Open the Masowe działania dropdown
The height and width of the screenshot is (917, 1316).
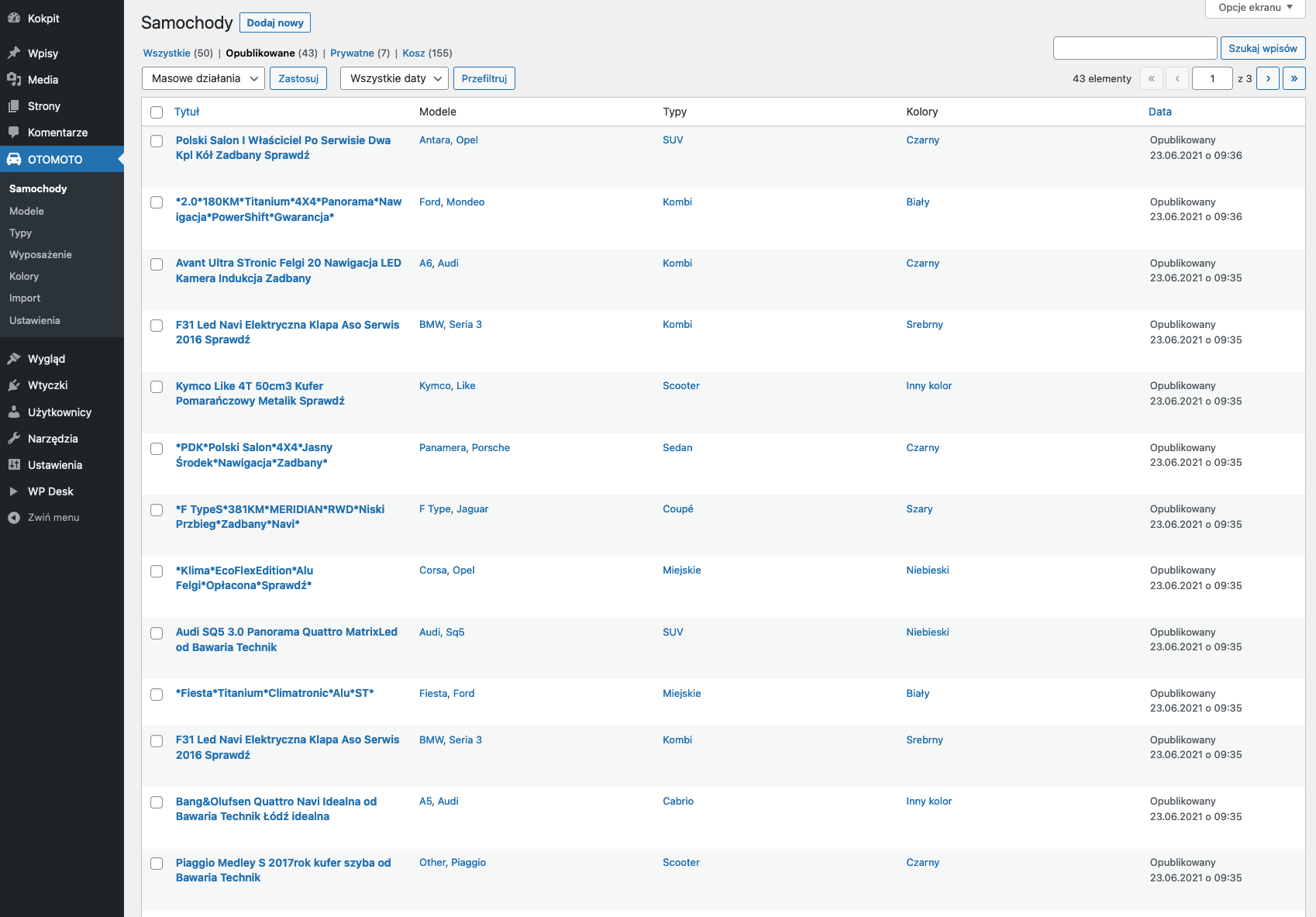204,78
